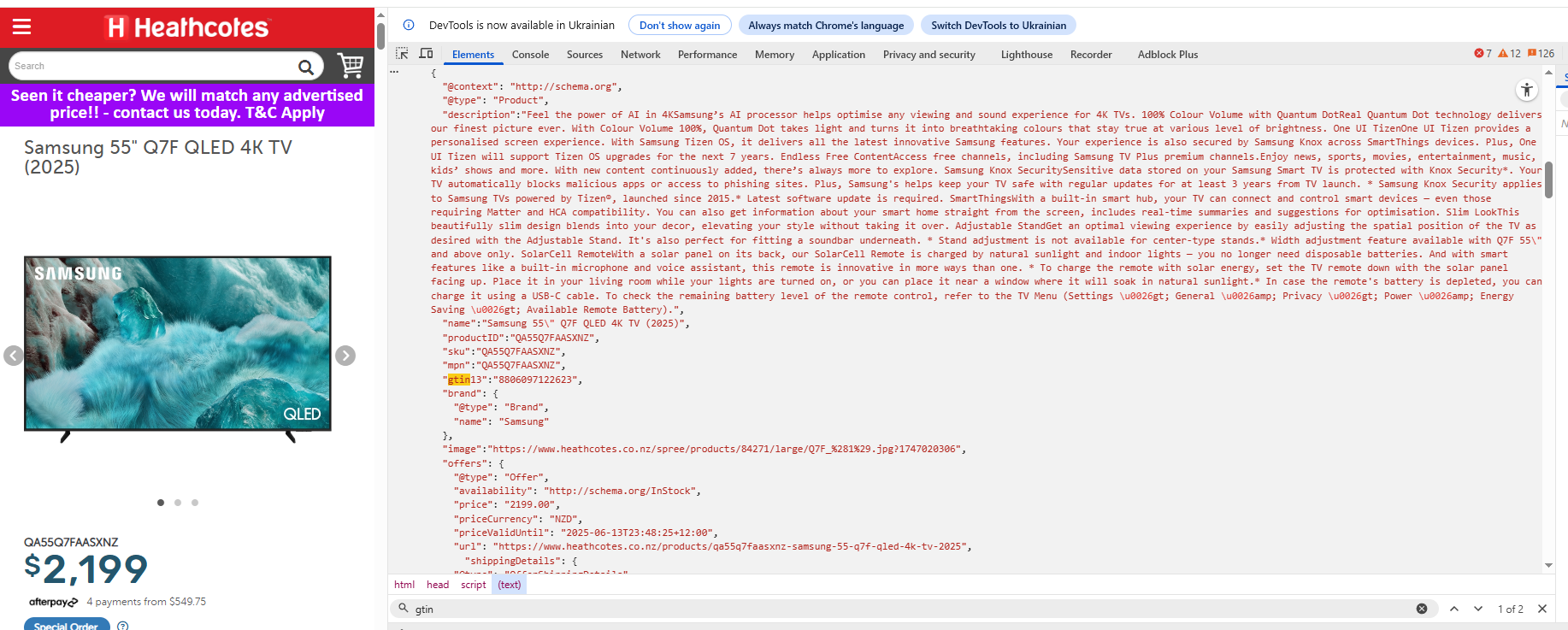Click the Special Order button
1568x630 pixels.
click(x=67, y=625)
